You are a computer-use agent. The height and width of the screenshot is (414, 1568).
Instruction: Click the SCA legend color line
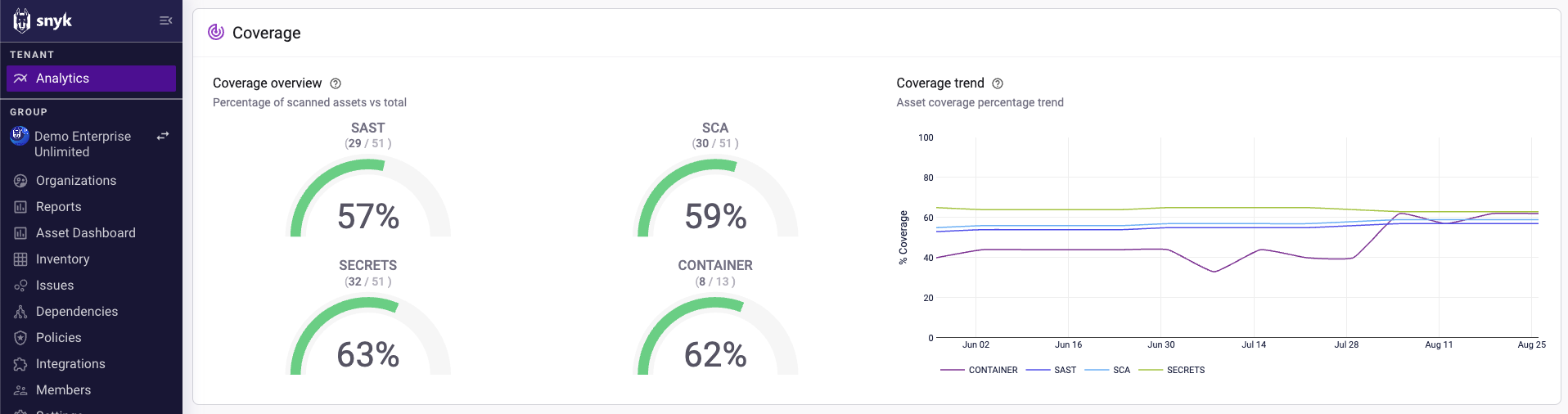[1097, 371]
